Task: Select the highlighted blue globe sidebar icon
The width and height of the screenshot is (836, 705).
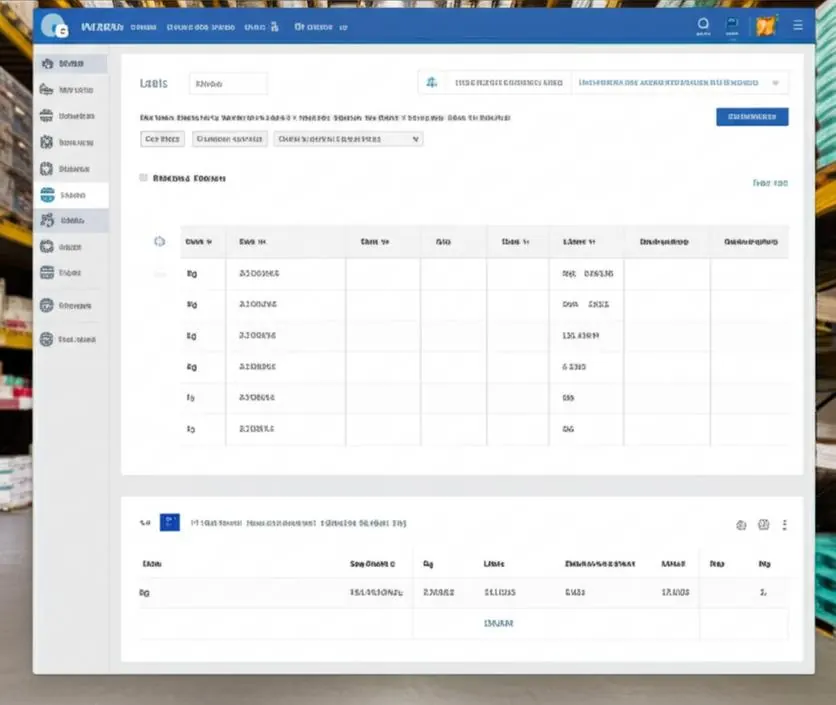Action: point(47,195)
